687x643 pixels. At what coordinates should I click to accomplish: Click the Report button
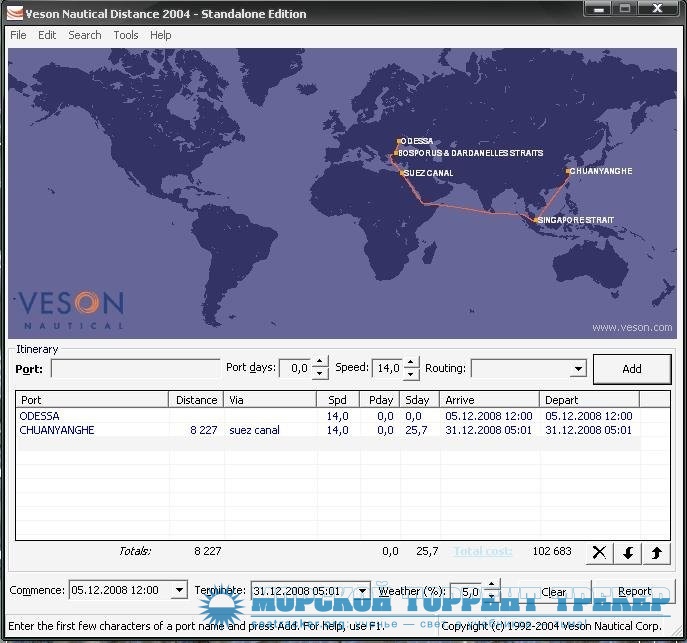click(634, 592)
